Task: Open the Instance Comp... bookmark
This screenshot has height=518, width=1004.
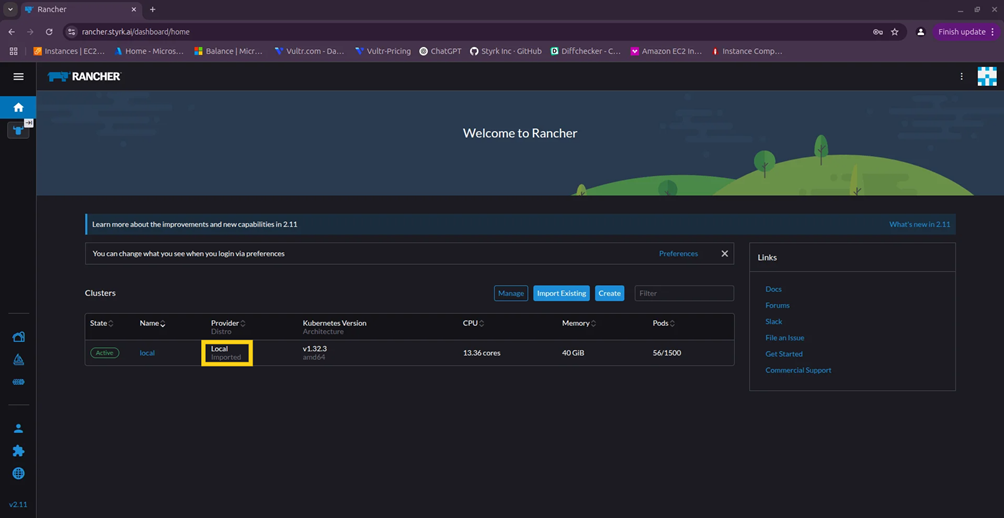Action: click(747, 51)
